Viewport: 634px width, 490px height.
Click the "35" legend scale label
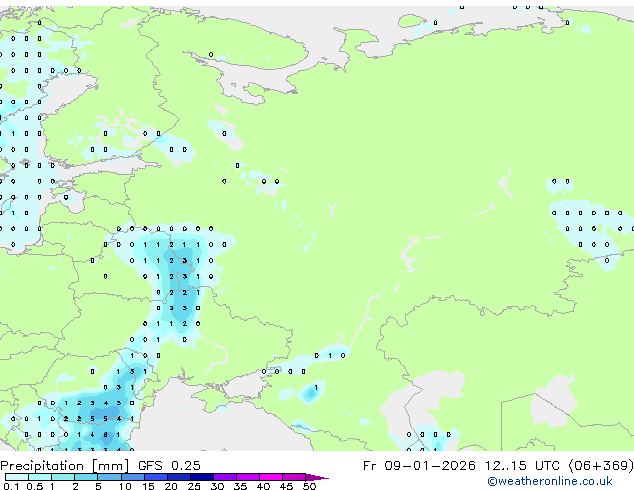[240, 486]
